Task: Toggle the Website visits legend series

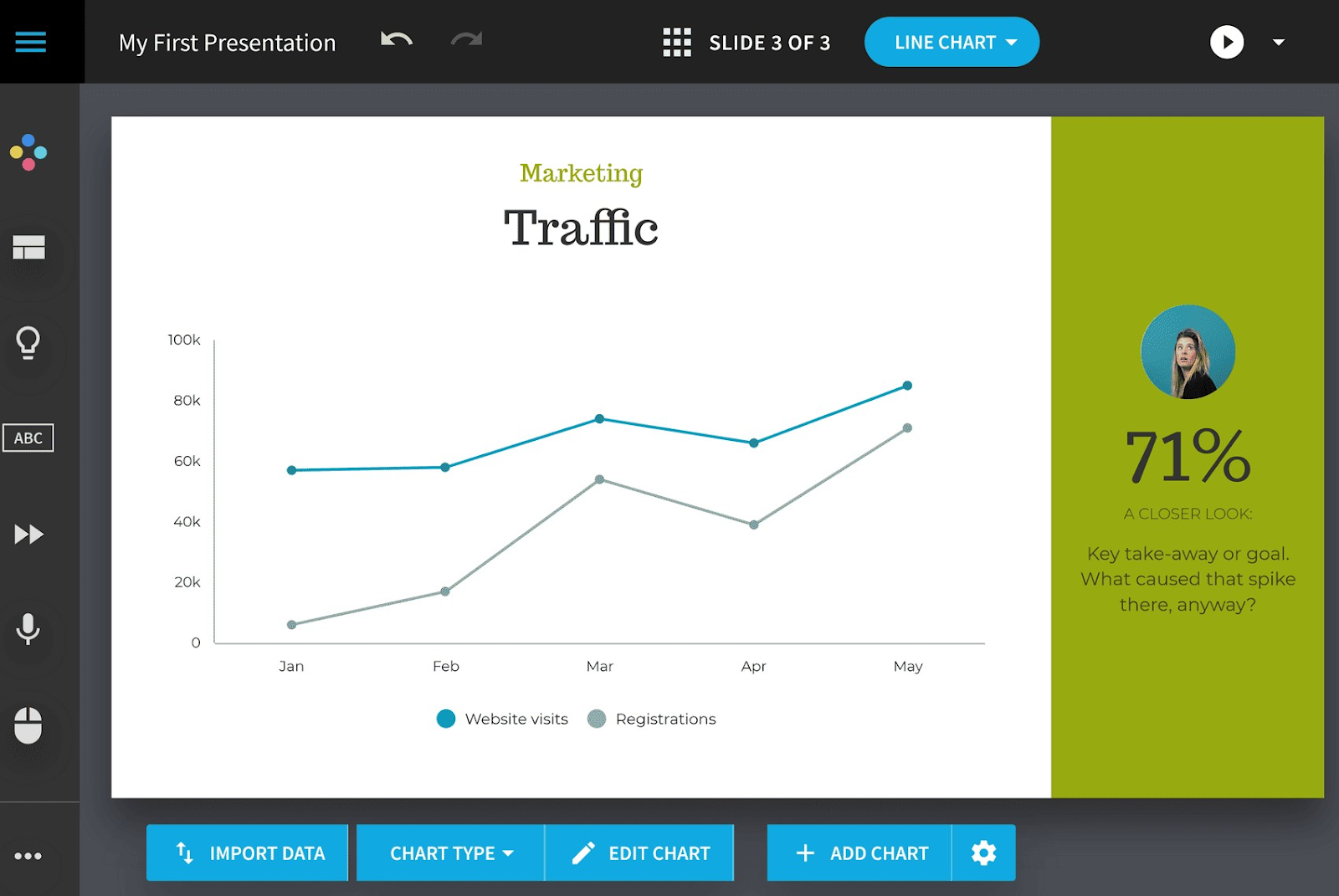Action: point(503,719)
